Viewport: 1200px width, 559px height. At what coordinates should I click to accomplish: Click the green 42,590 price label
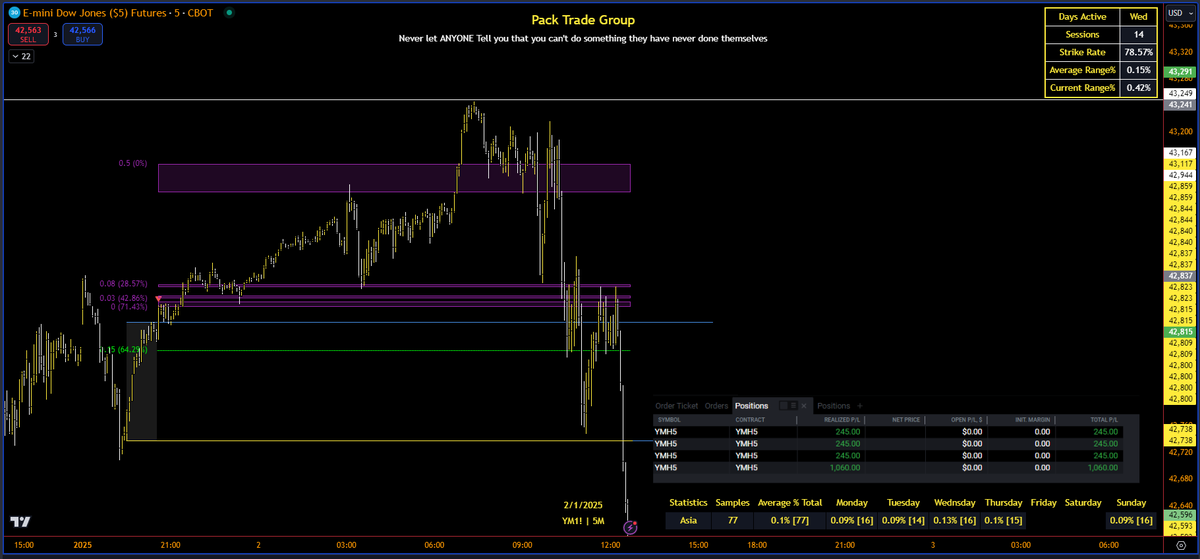click(1179, 516)
